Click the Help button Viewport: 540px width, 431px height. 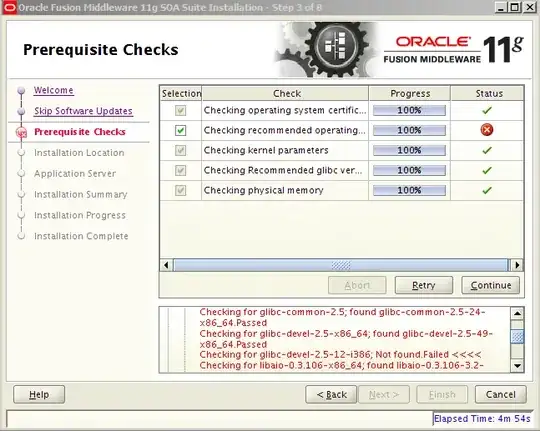(x=39, y=394)
